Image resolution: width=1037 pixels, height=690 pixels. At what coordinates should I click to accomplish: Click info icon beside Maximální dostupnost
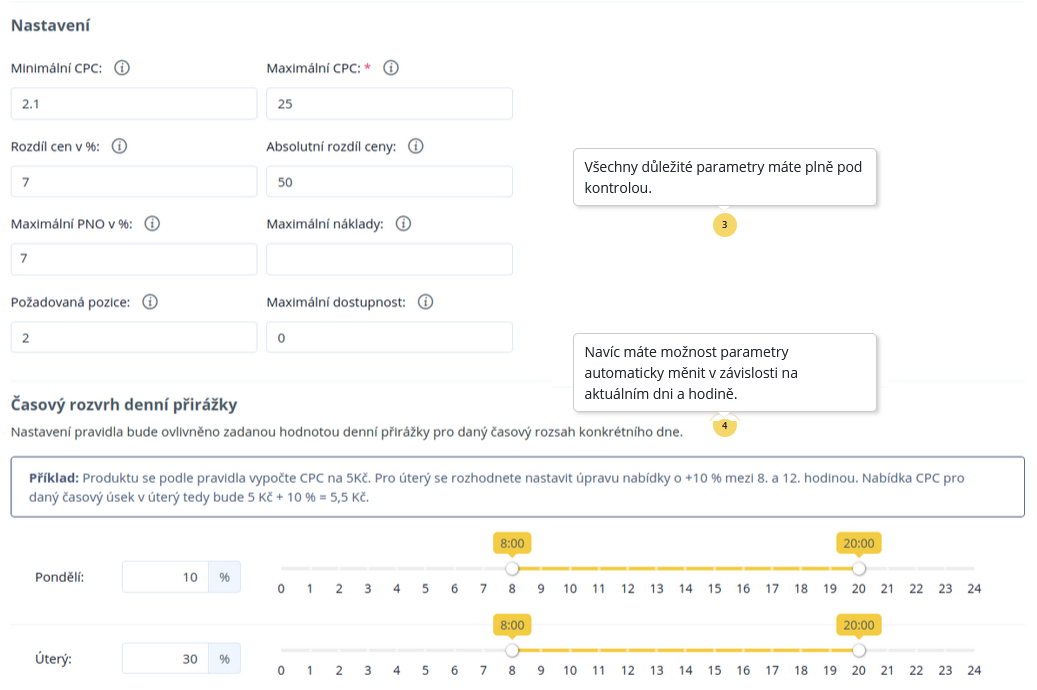pos(425,302)
